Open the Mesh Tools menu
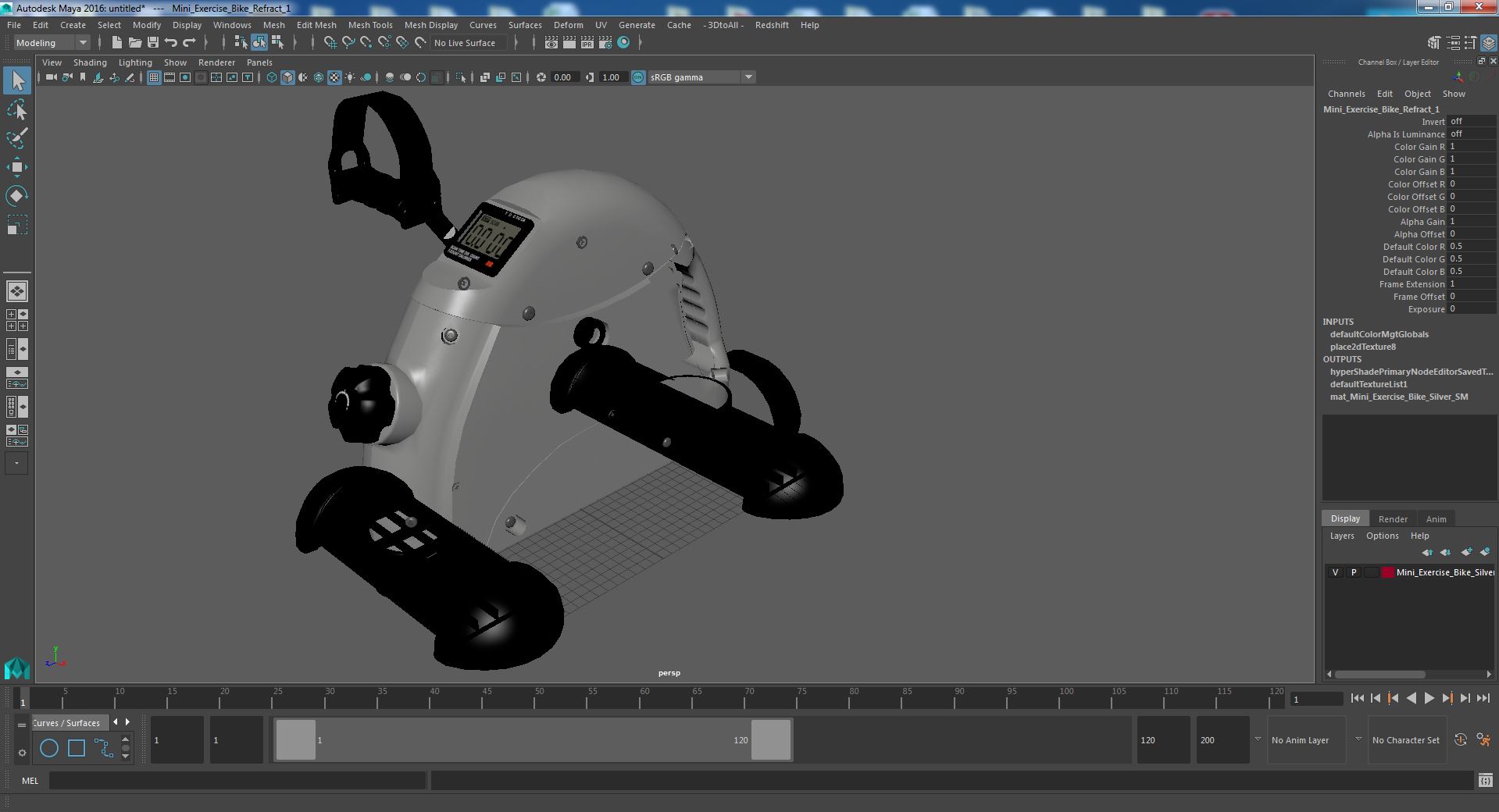Screen dimensions: 1499x812 pyautogui.click(x=370, y=25)
